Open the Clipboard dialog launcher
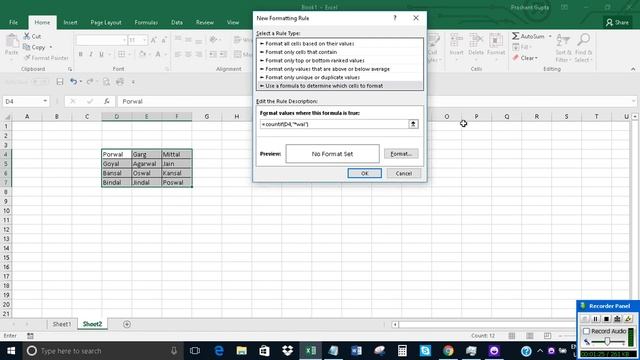Viewport: 640px width, 360px height. [x=70, y=69]
